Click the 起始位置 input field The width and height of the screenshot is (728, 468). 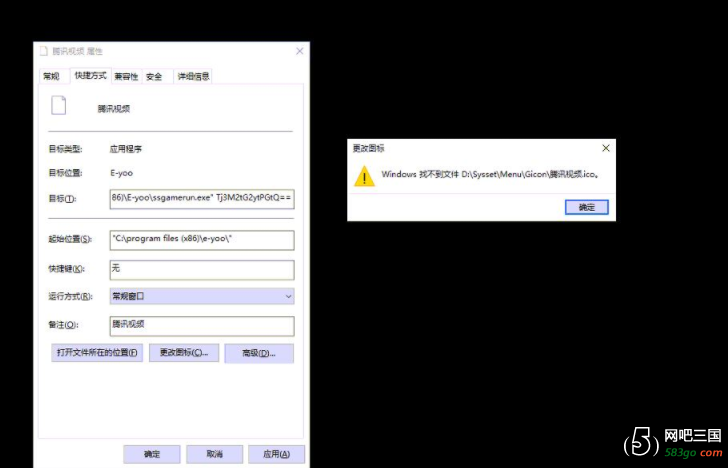[202, 240]
